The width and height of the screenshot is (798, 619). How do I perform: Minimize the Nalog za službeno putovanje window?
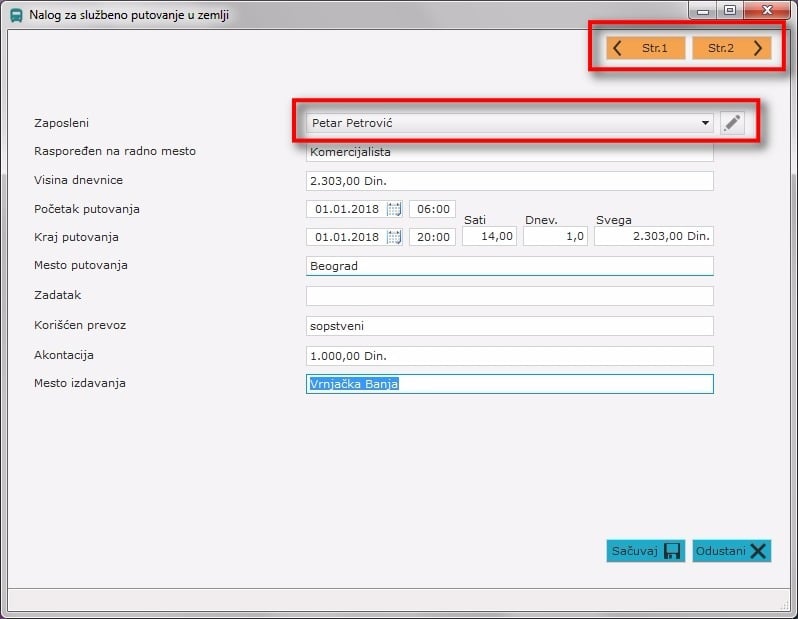click(703, 10)
